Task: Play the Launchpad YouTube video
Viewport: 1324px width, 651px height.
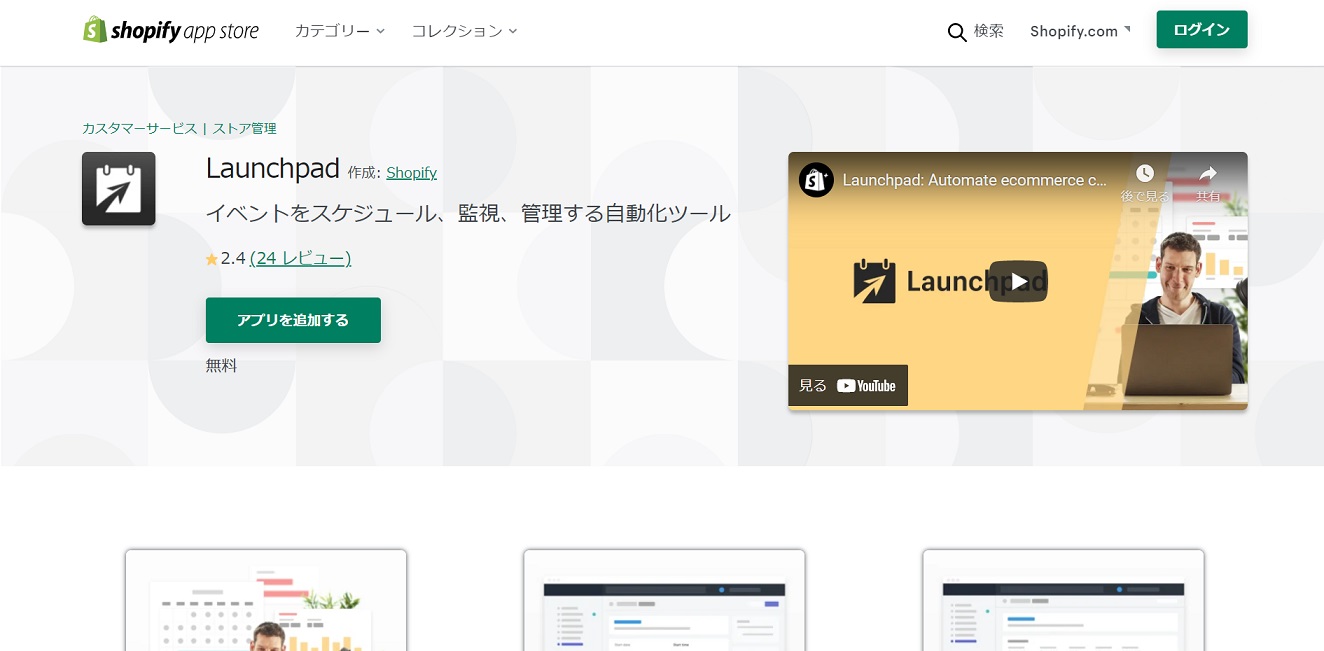Action: pyautogui.click(x=1017, y=281)
